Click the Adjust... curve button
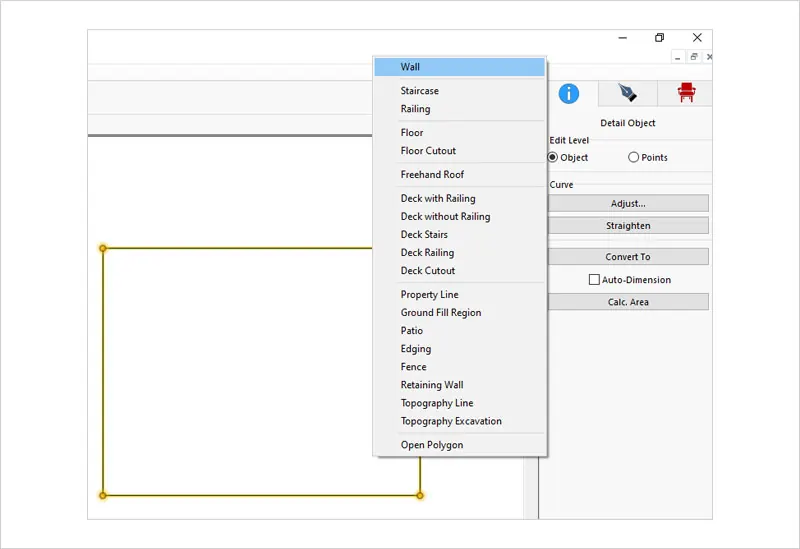 click(628, 203)
